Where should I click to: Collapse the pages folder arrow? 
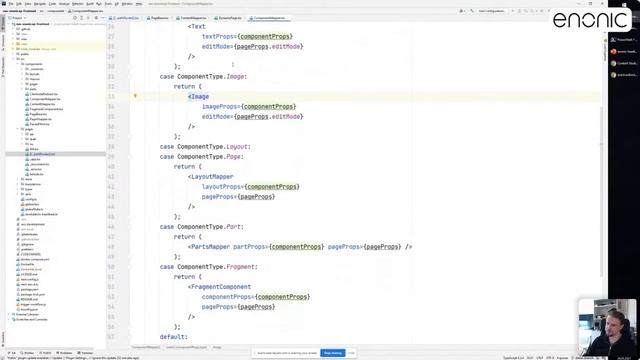coord(18,129)
